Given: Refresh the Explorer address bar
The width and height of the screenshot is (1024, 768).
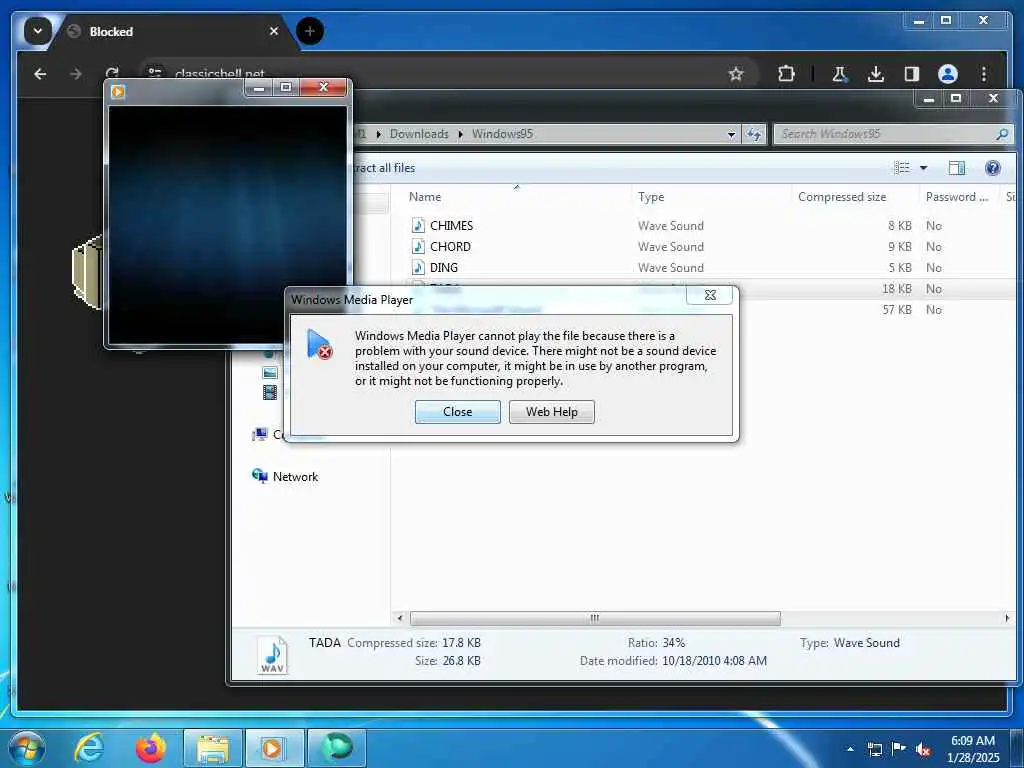Looking at the screenshot, I should [x=754, y=134].
